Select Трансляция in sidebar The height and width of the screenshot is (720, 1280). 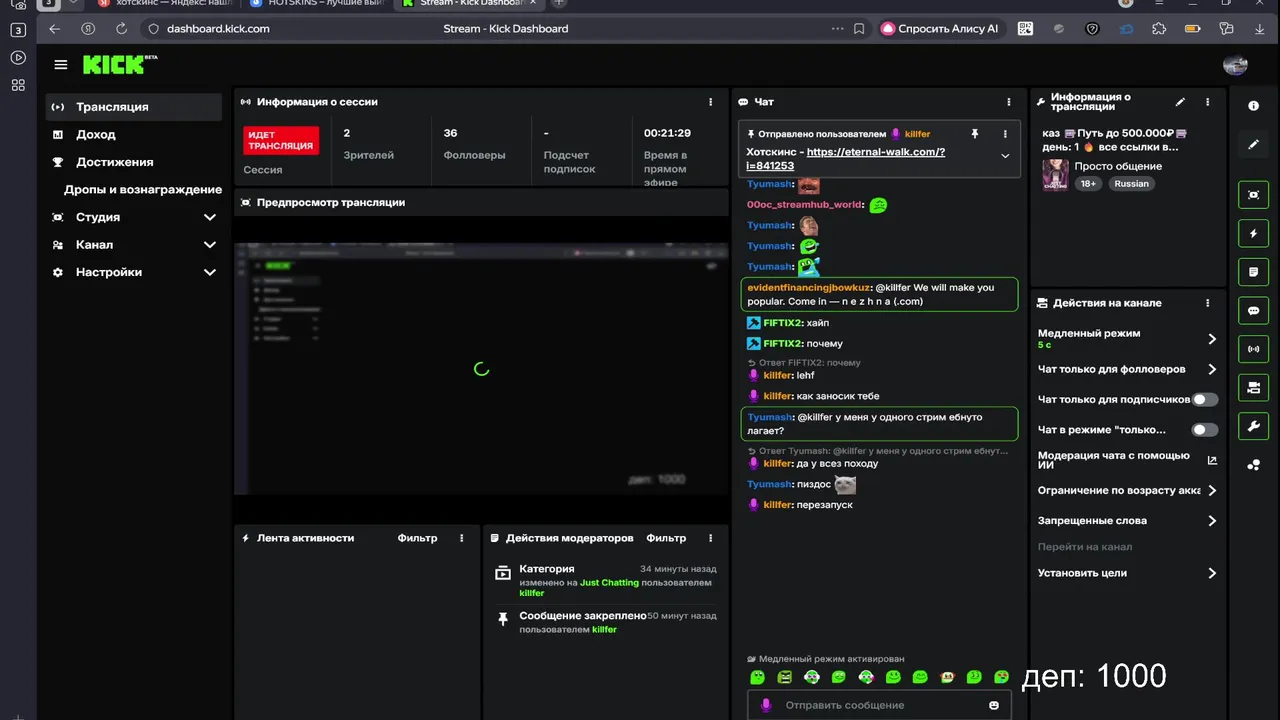pyautogui.click(x=134, y=107)
